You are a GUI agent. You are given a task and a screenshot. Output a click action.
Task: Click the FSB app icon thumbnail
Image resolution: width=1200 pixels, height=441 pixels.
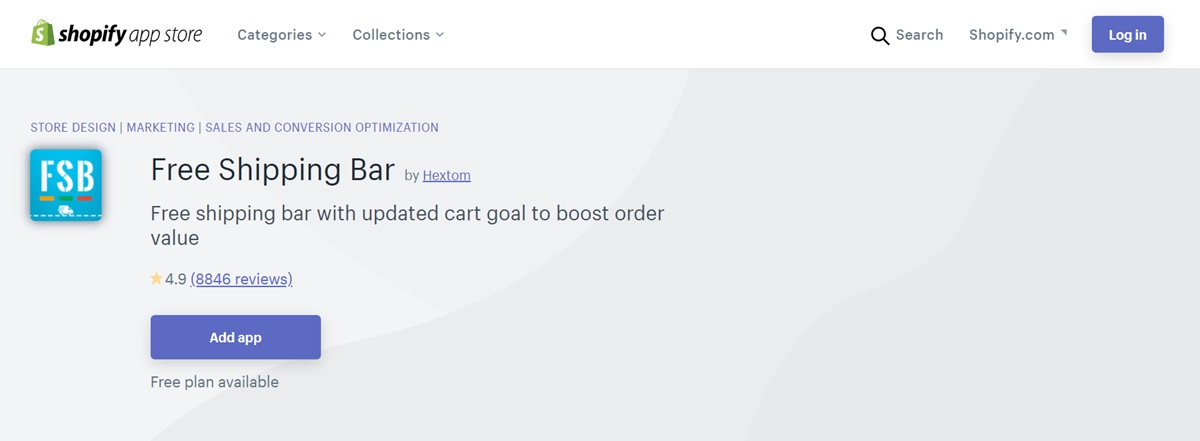(66, 185)
